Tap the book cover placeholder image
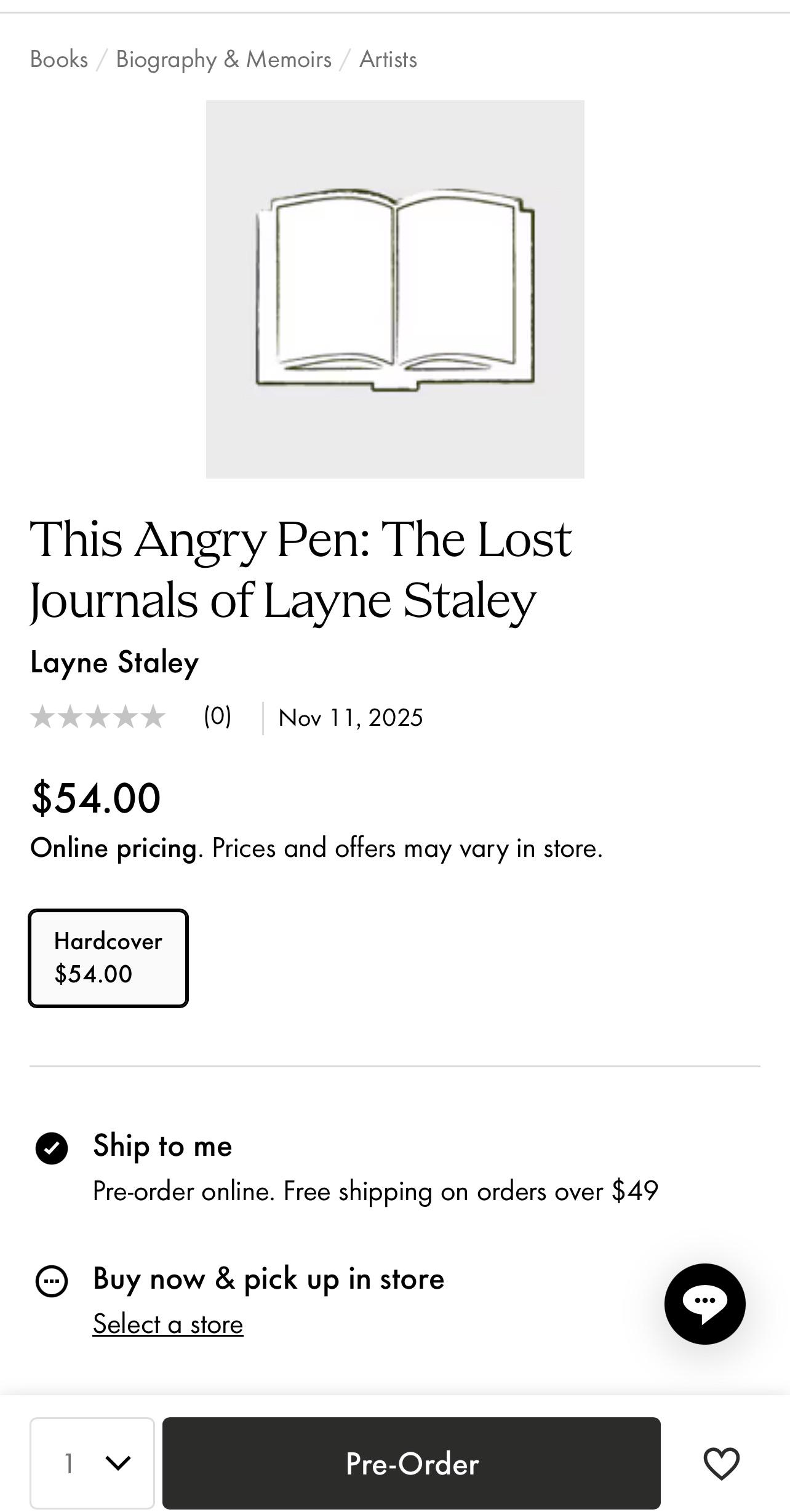The image size is (790, 1512). point(395,289)
